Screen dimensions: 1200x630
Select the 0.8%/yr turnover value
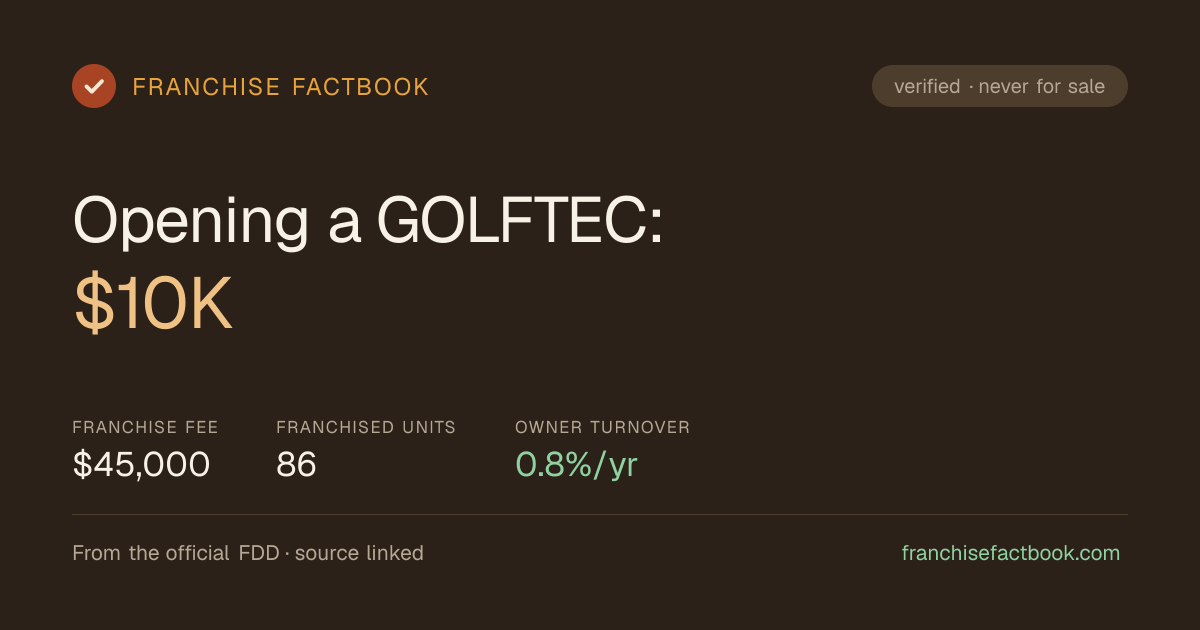(x=577, y=465)
